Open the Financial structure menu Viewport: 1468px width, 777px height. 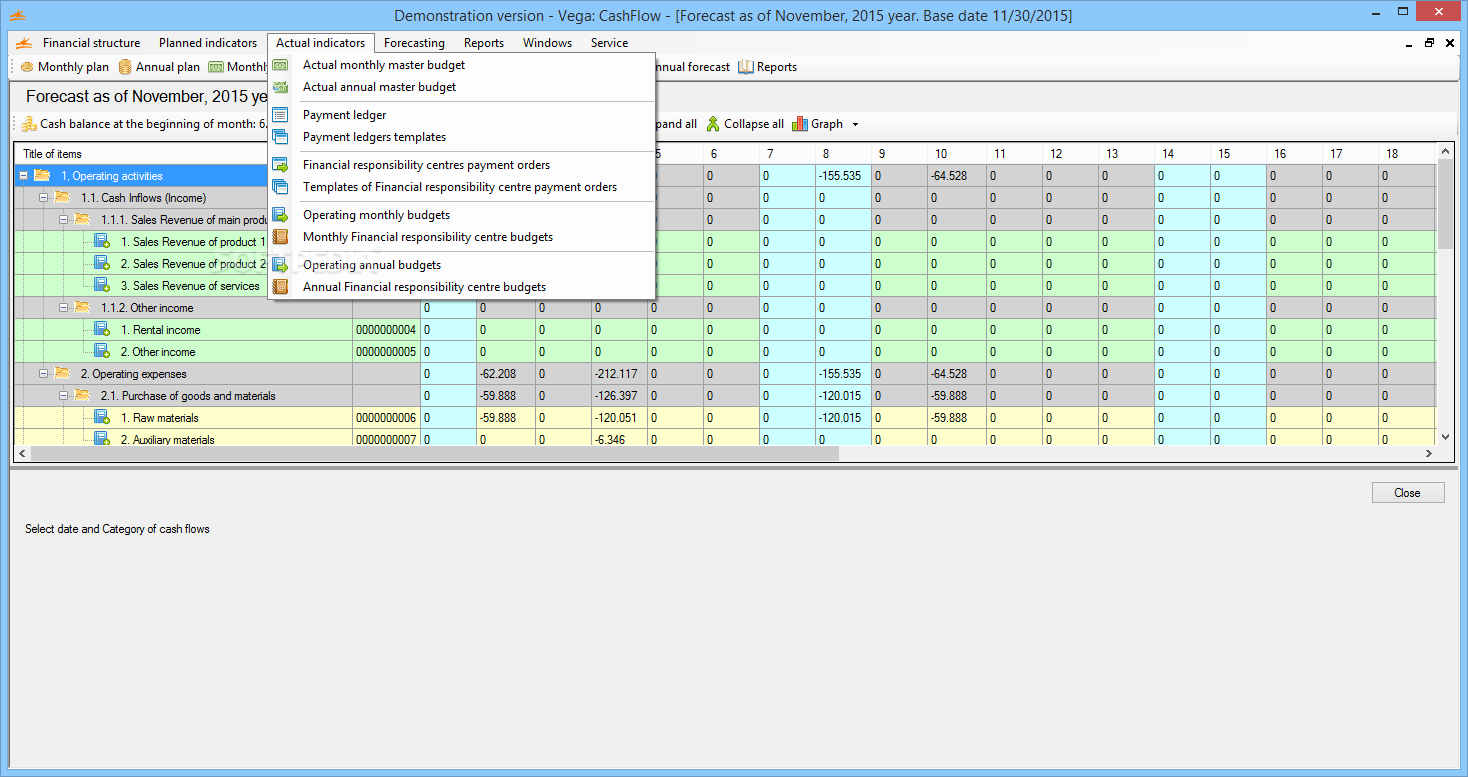(91, 43)
